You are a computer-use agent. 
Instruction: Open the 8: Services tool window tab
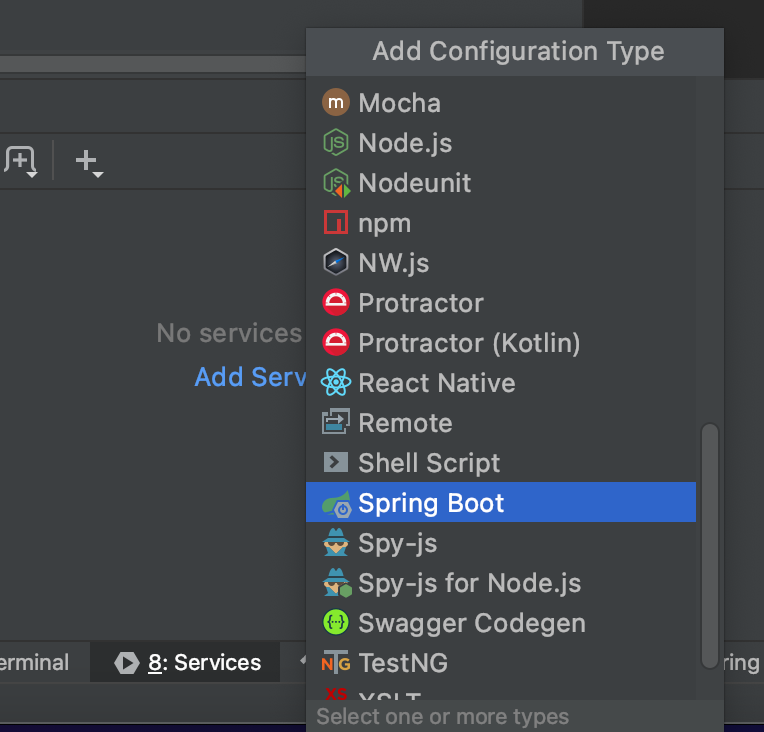[190, 663]
